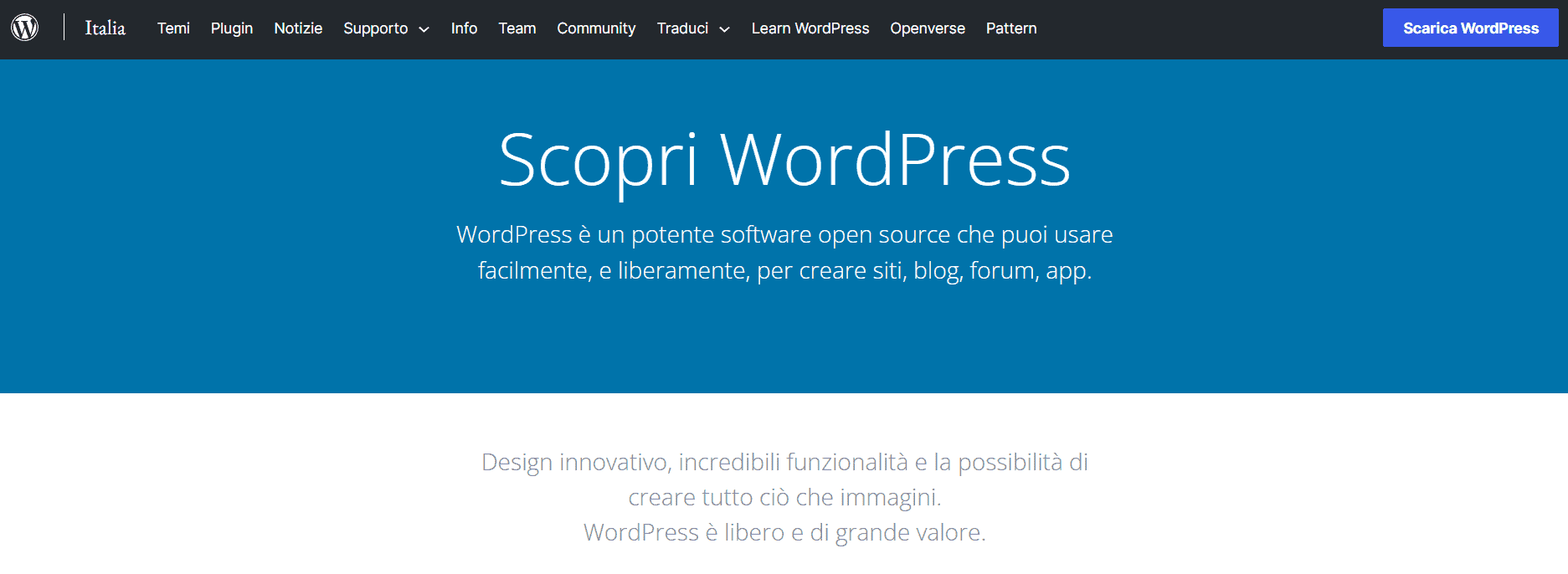
Task: Visit Learn WordPress link
Action: coord(810,28)
